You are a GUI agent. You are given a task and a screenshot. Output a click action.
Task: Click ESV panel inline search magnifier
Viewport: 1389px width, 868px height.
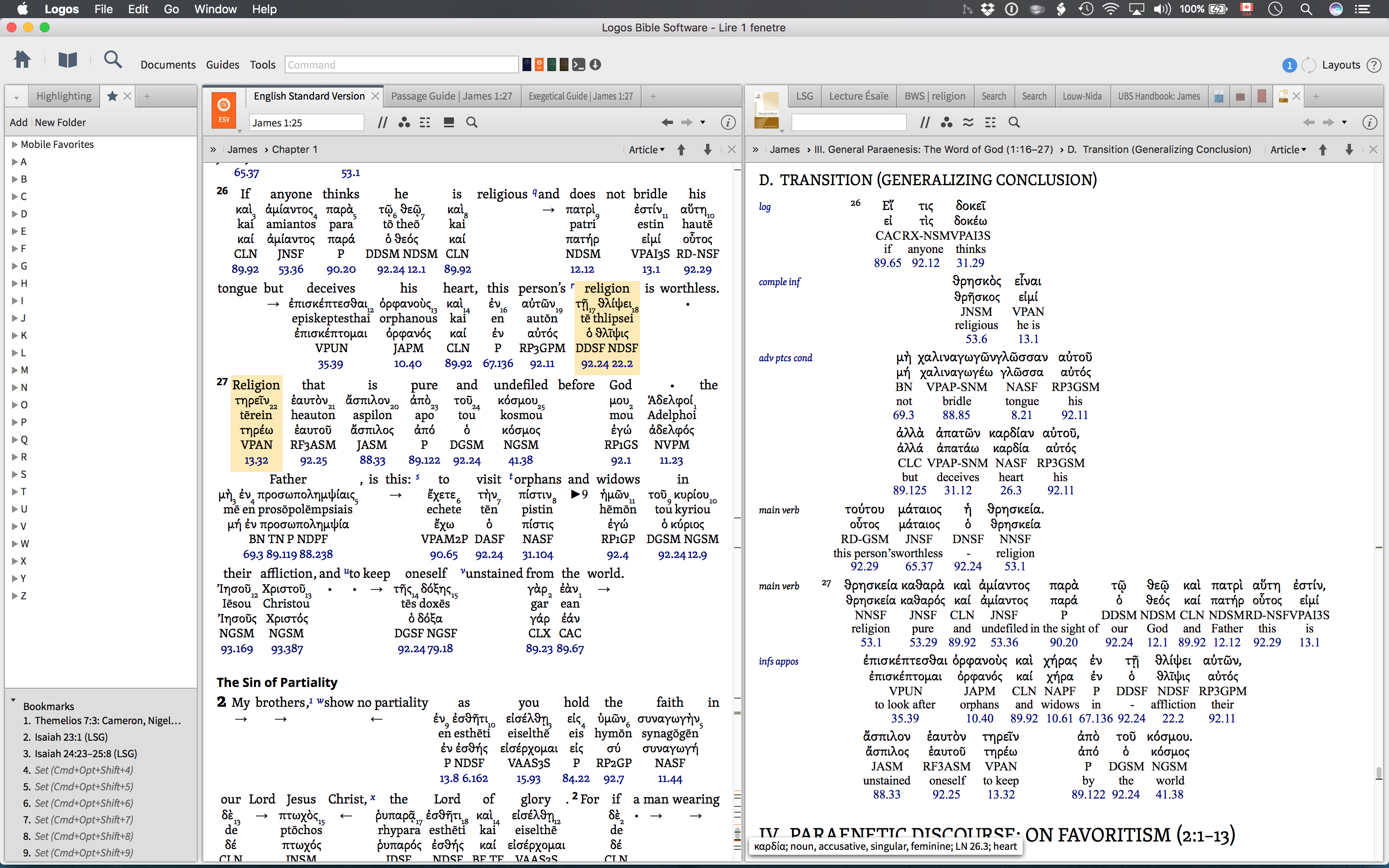472,122
